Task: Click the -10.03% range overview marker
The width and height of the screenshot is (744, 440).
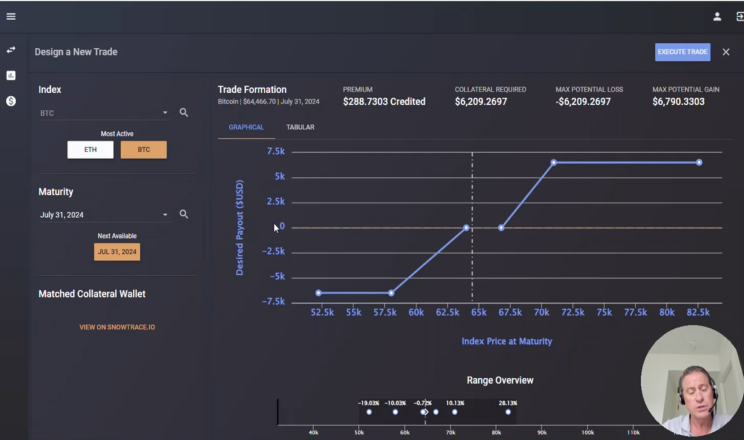Action: [395, 412]
